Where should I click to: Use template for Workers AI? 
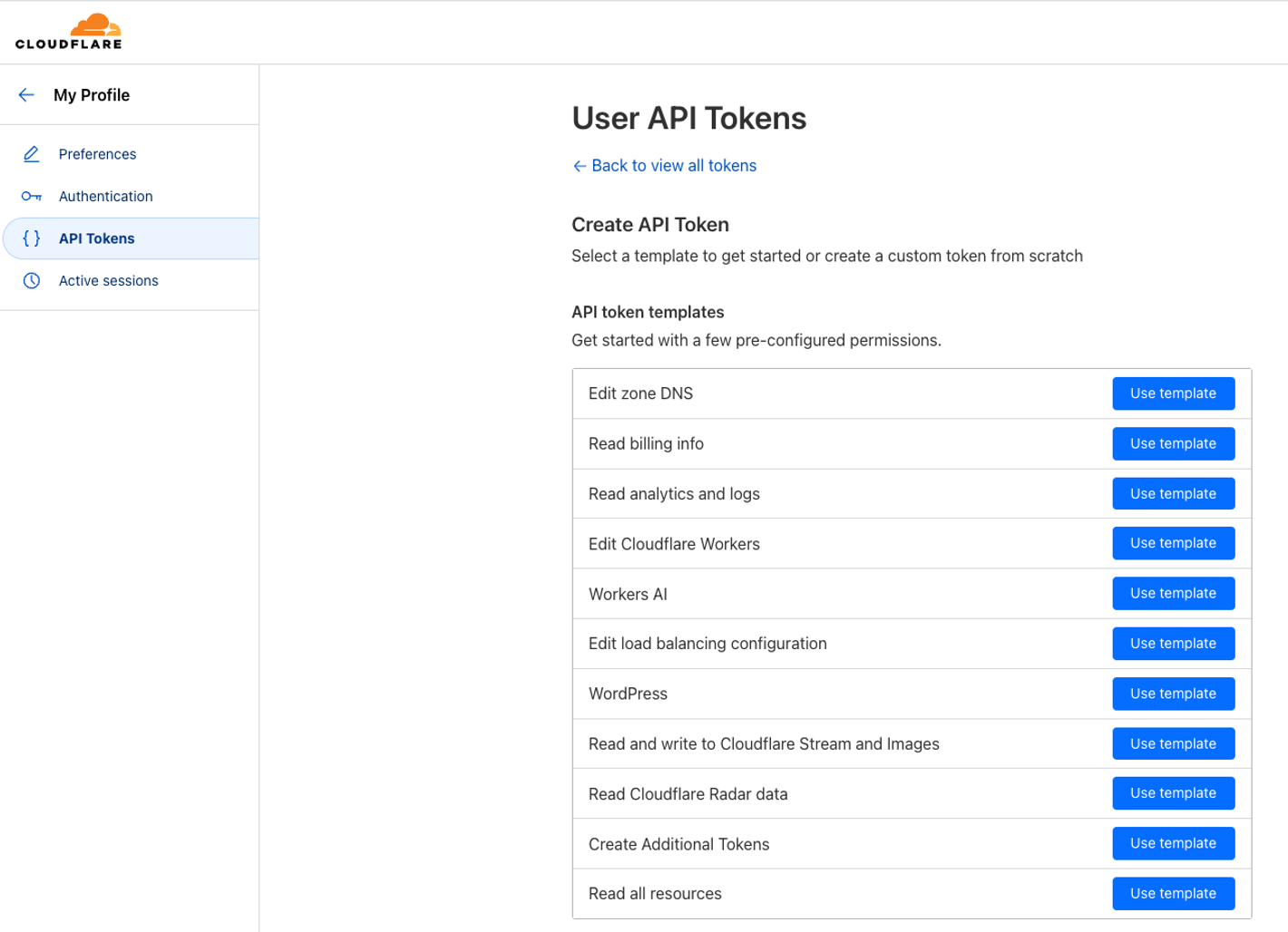[x=1173, y=593]
